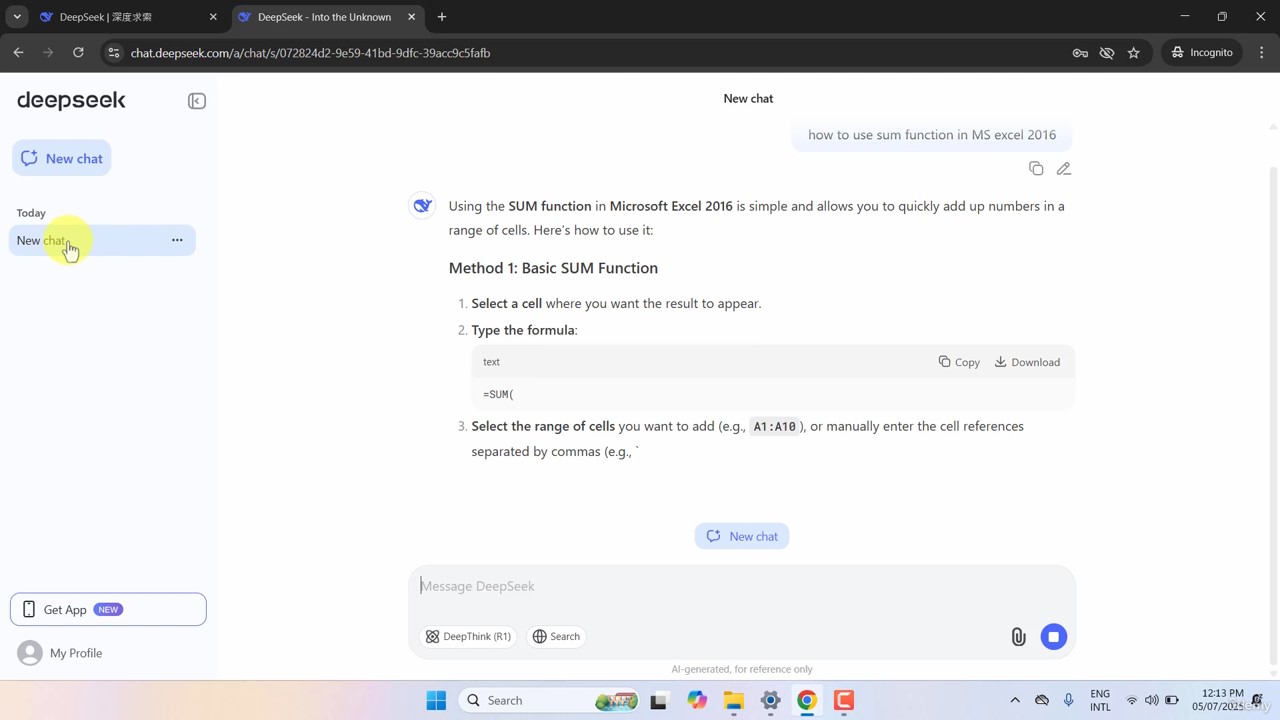1280x720 pixels.
Task: Click the Today label in the sidebar
Action: (31, 213)
